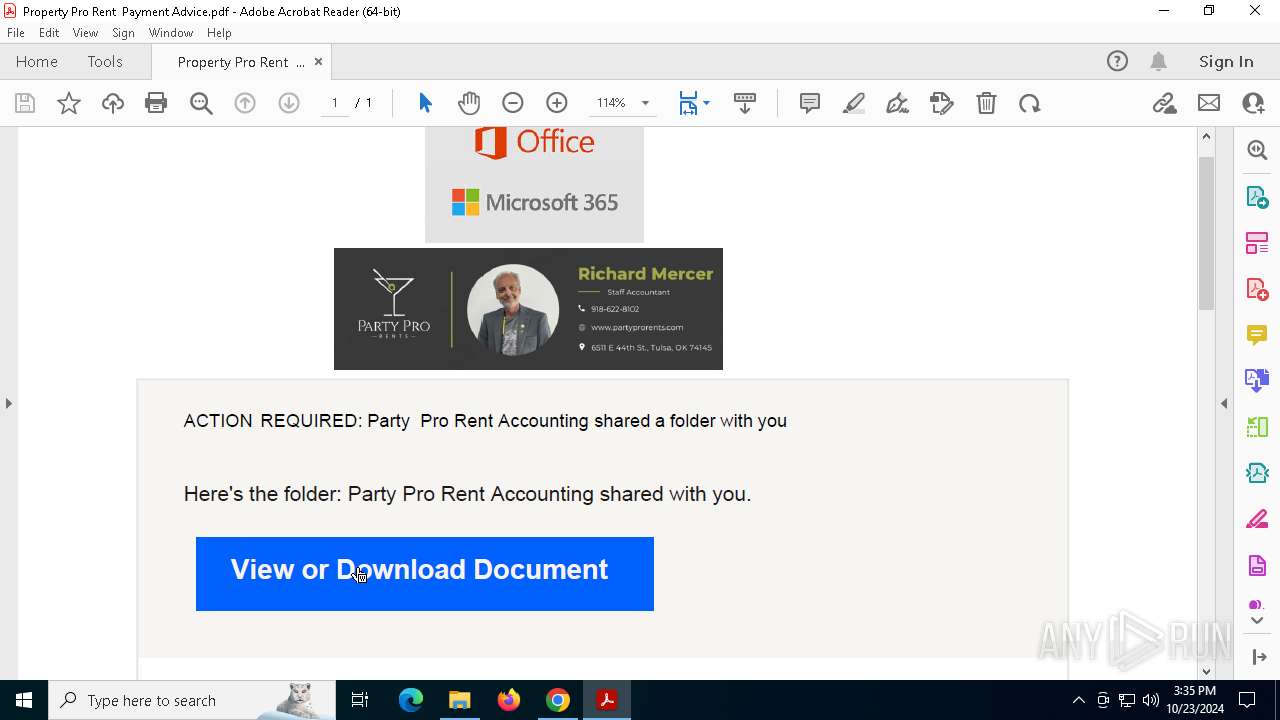Image resolution: width=1280 pixels, height=720 pixels.
Task: Go to the next page
Action: [x=289, y=103]
